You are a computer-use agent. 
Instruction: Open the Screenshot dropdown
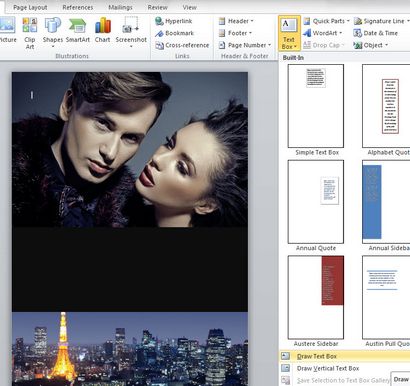click(x=131, y=46)
